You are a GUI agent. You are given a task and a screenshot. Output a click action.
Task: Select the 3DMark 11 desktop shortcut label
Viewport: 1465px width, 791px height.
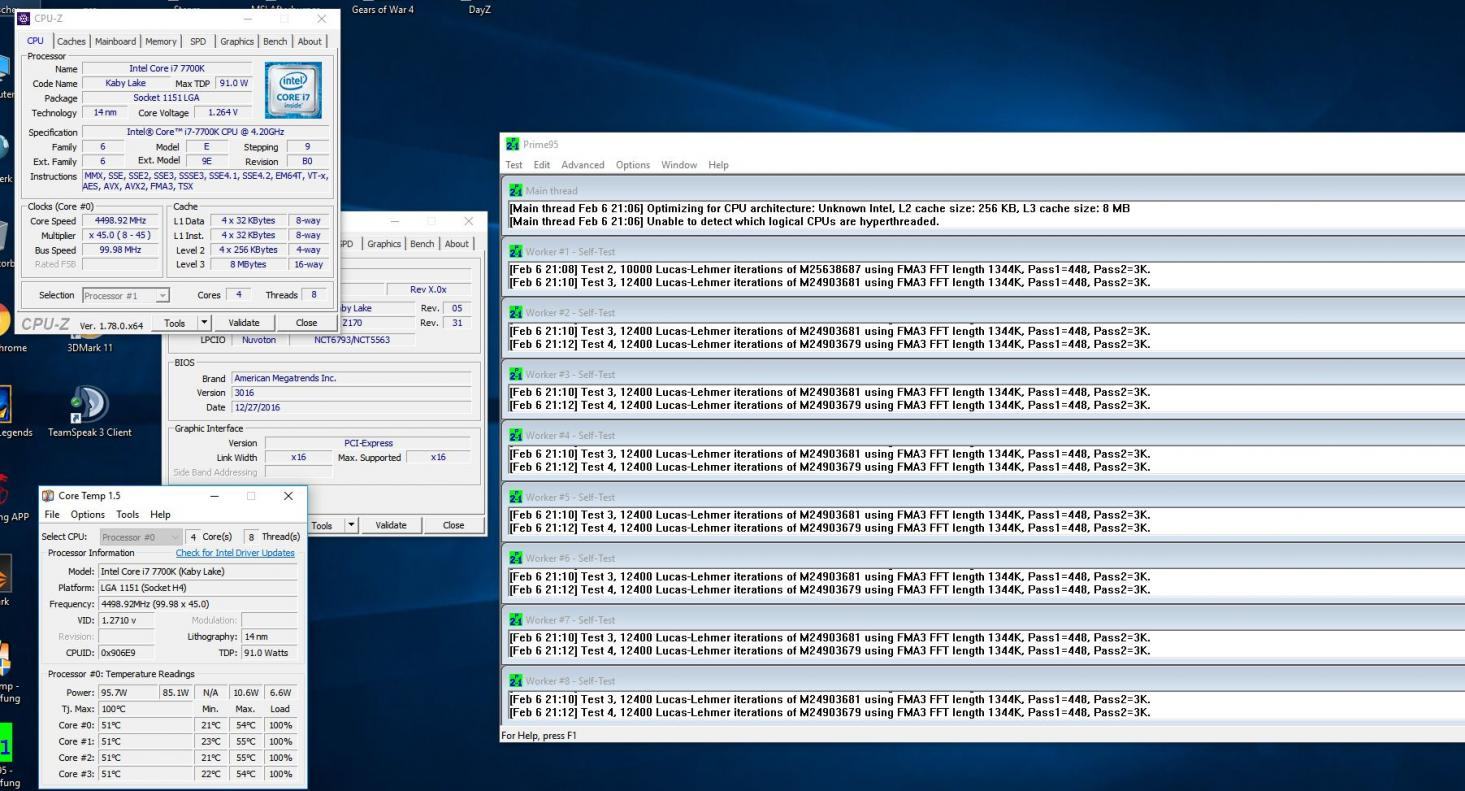pos(89,348)
